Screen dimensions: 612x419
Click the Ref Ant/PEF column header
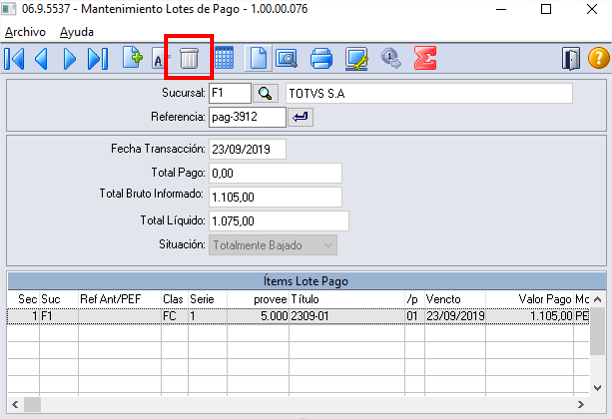coord(120,299)
